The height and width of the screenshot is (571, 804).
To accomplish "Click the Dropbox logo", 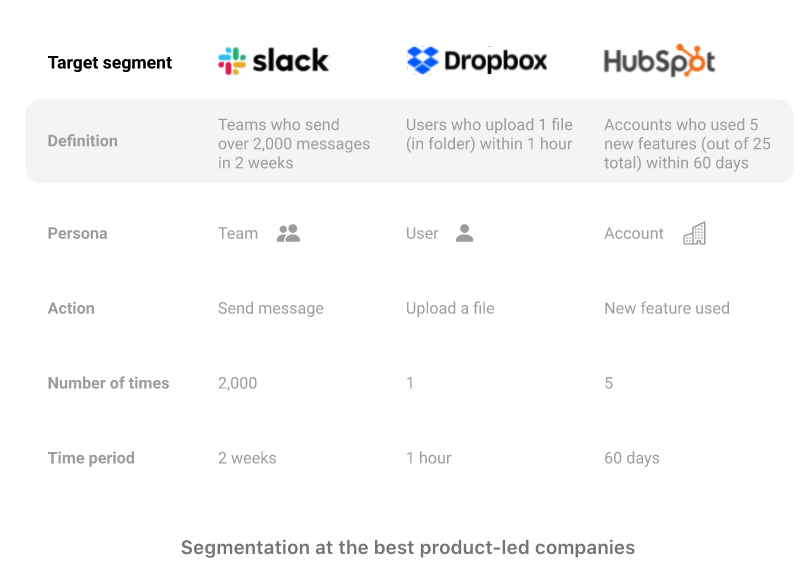I will point(477,61).
